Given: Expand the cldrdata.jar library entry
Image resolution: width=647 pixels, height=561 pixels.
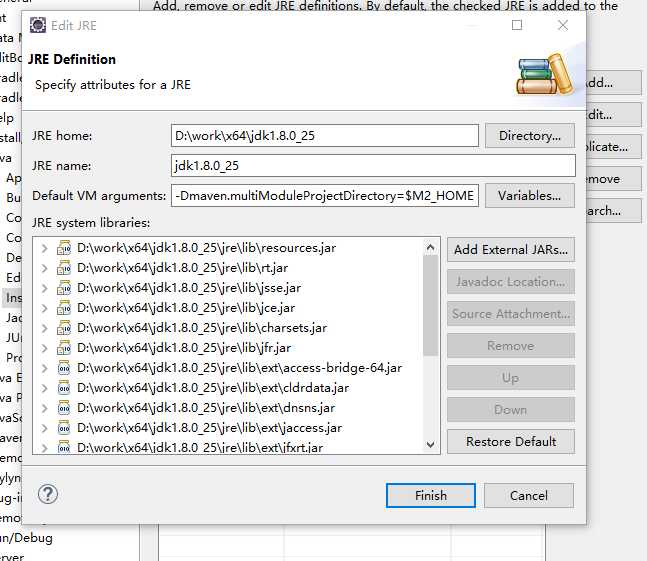Looking at the screenshot, I should (45, 388).
